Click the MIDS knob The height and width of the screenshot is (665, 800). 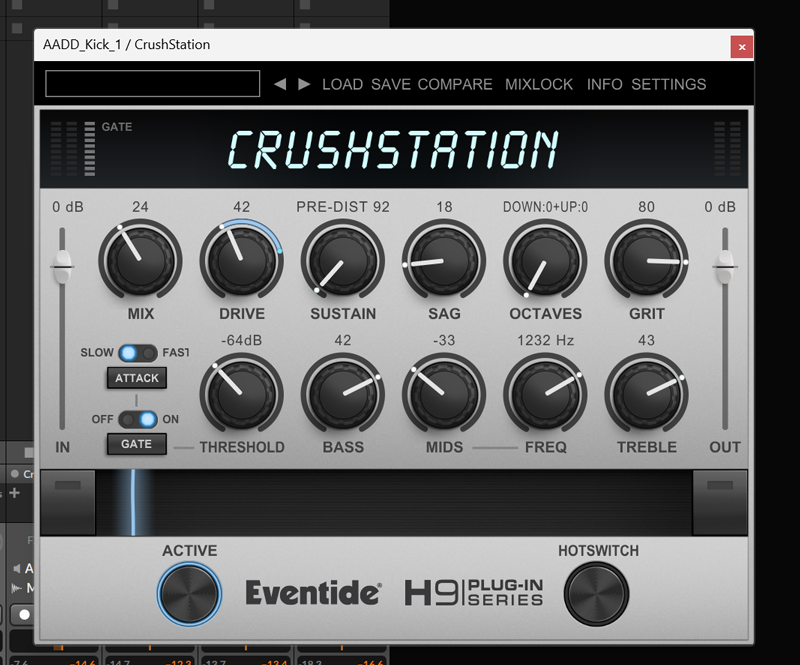(x=444, y=394)
